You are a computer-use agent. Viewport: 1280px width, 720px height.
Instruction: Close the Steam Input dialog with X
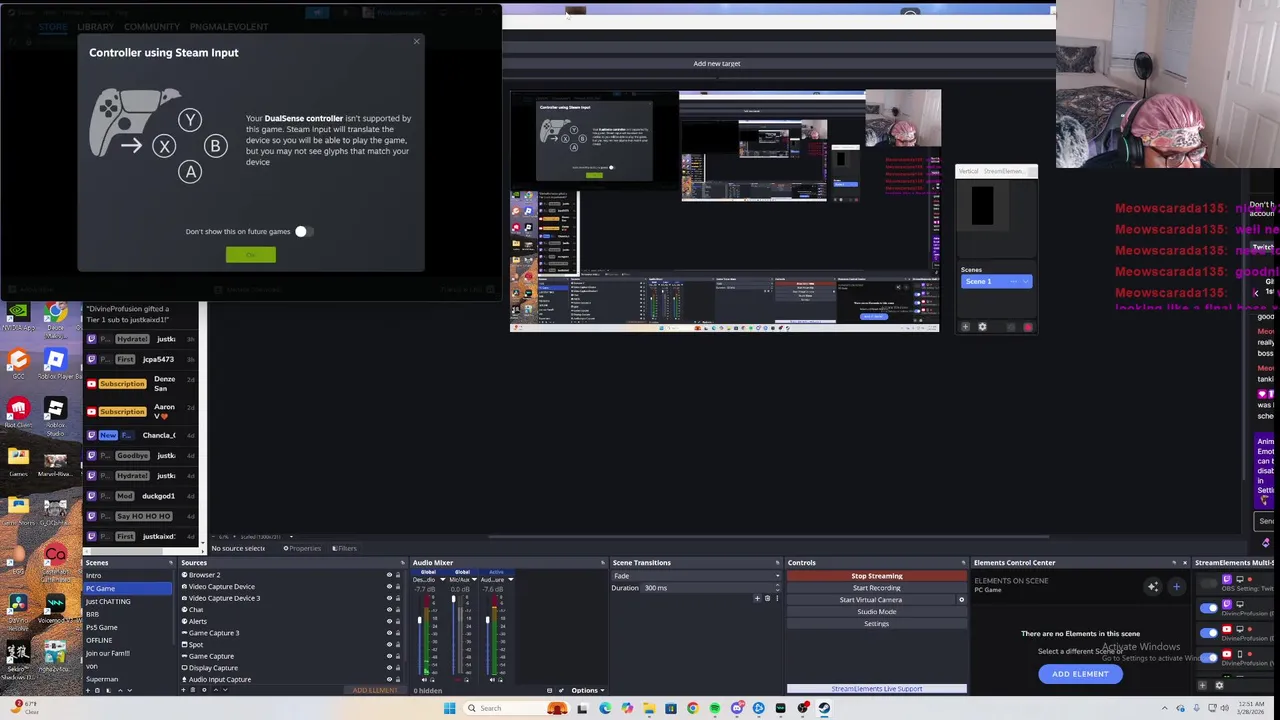(x=417, y=41)
